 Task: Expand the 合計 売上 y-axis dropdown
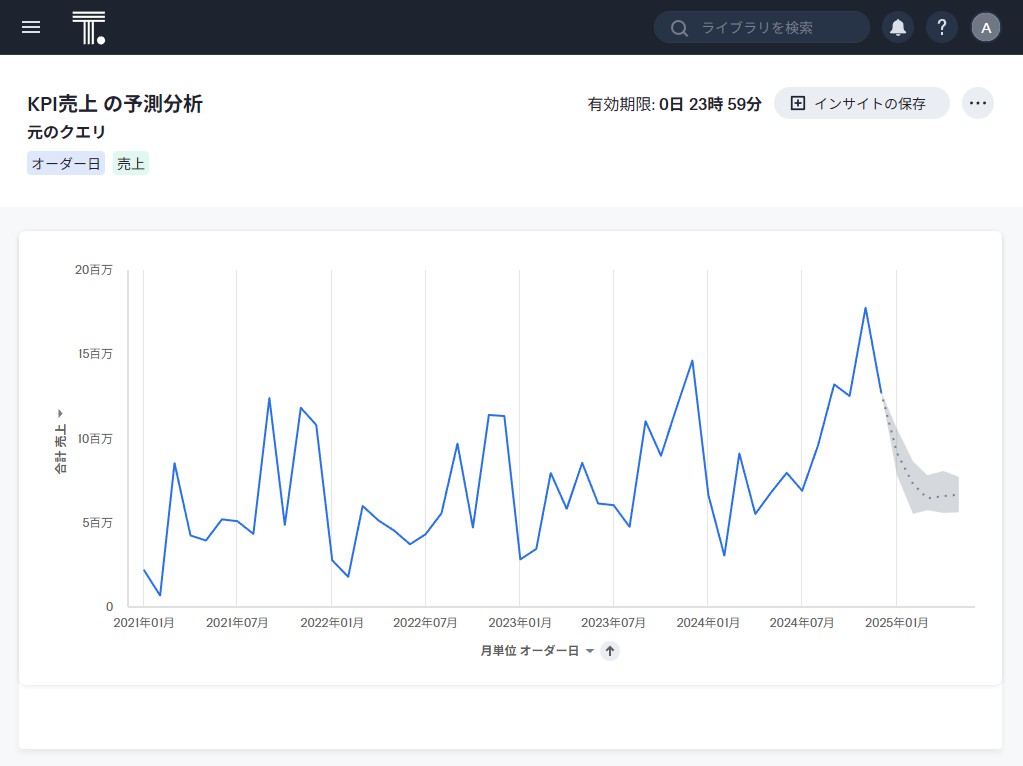pyautogui.click(x=61, y=414)
